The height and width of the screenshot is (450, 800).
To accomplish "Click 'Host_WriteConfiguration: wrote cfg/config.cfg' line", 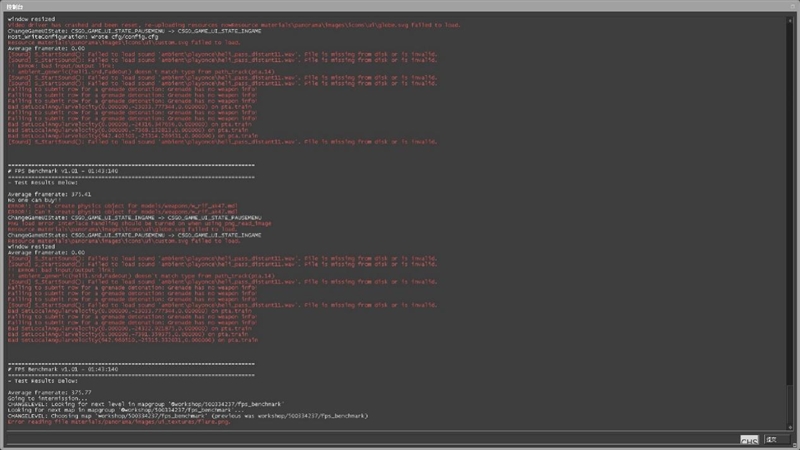I will pyautogui.click(x=83, y=37).
